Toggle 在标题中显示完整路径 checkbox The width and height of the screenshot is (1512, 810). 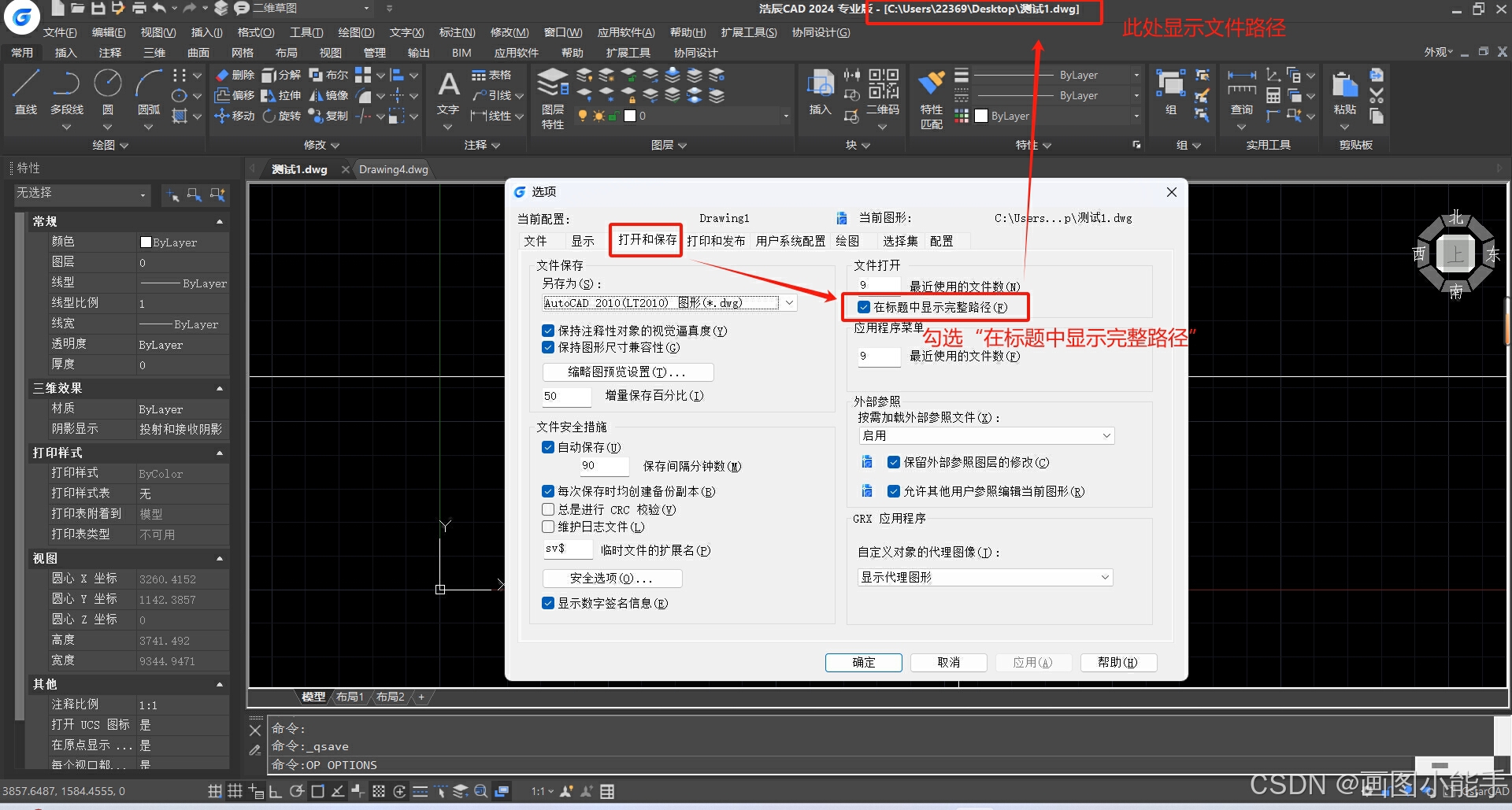(864, 307)
